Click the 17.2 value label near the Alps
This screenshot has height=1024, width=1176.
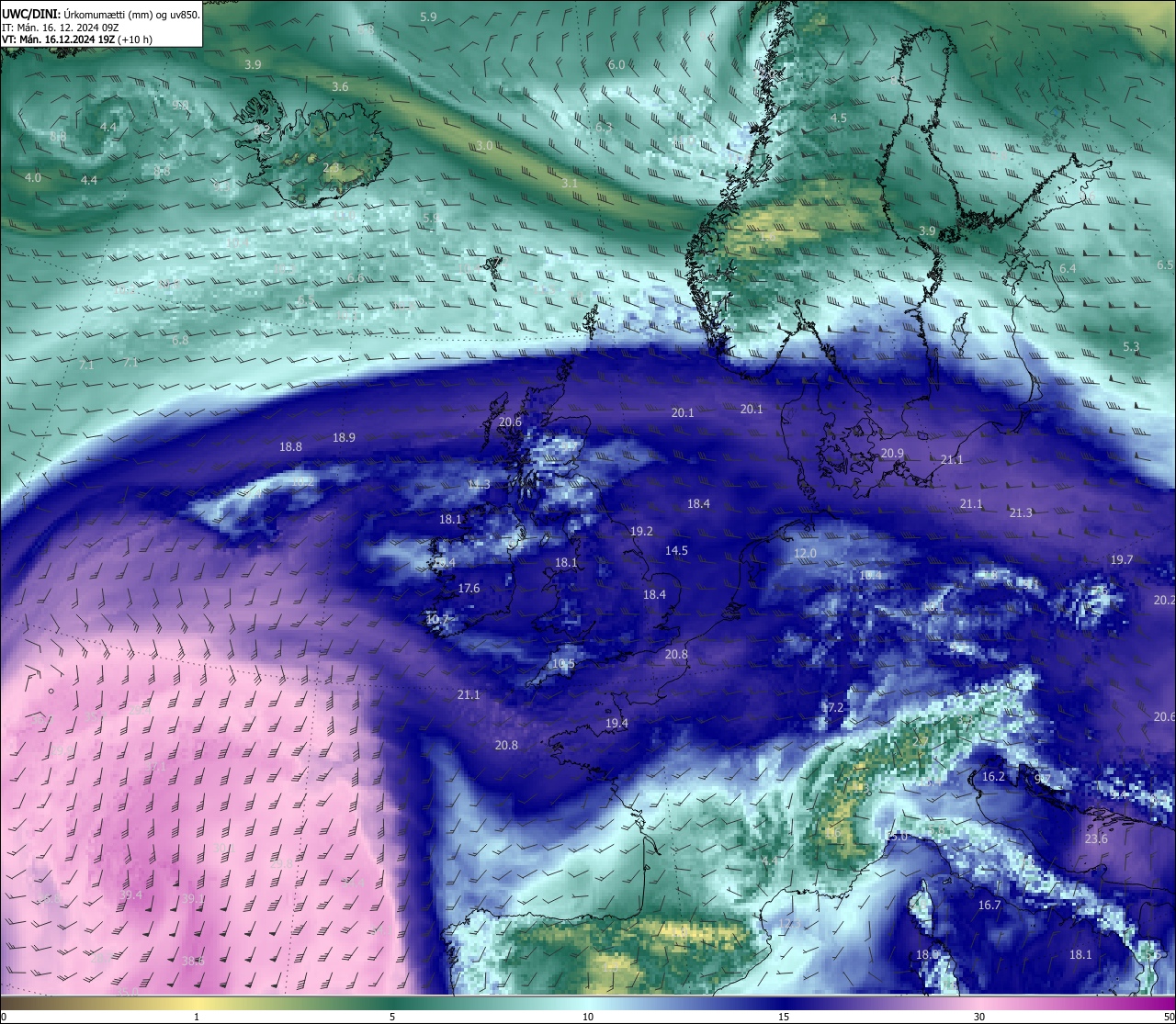(832, 707)
